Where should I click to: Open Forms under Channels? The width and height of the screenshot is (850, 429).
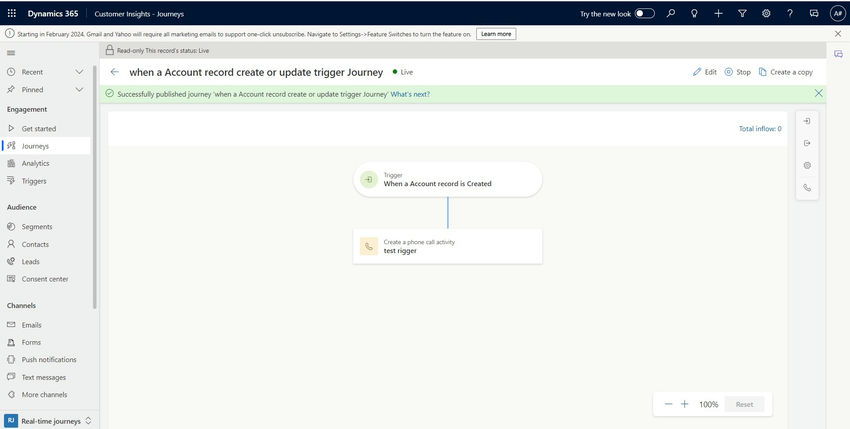coord(46,342)
